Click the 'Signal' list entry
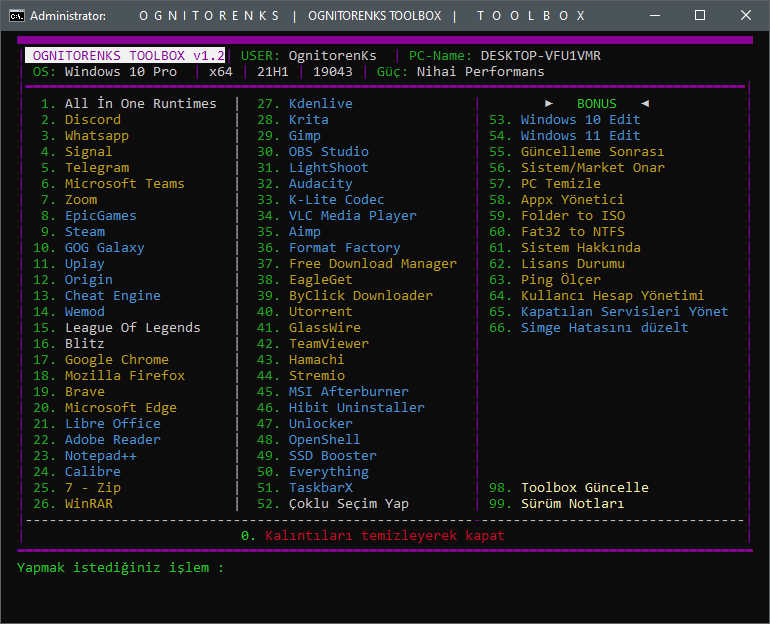 tap(88, 152)
